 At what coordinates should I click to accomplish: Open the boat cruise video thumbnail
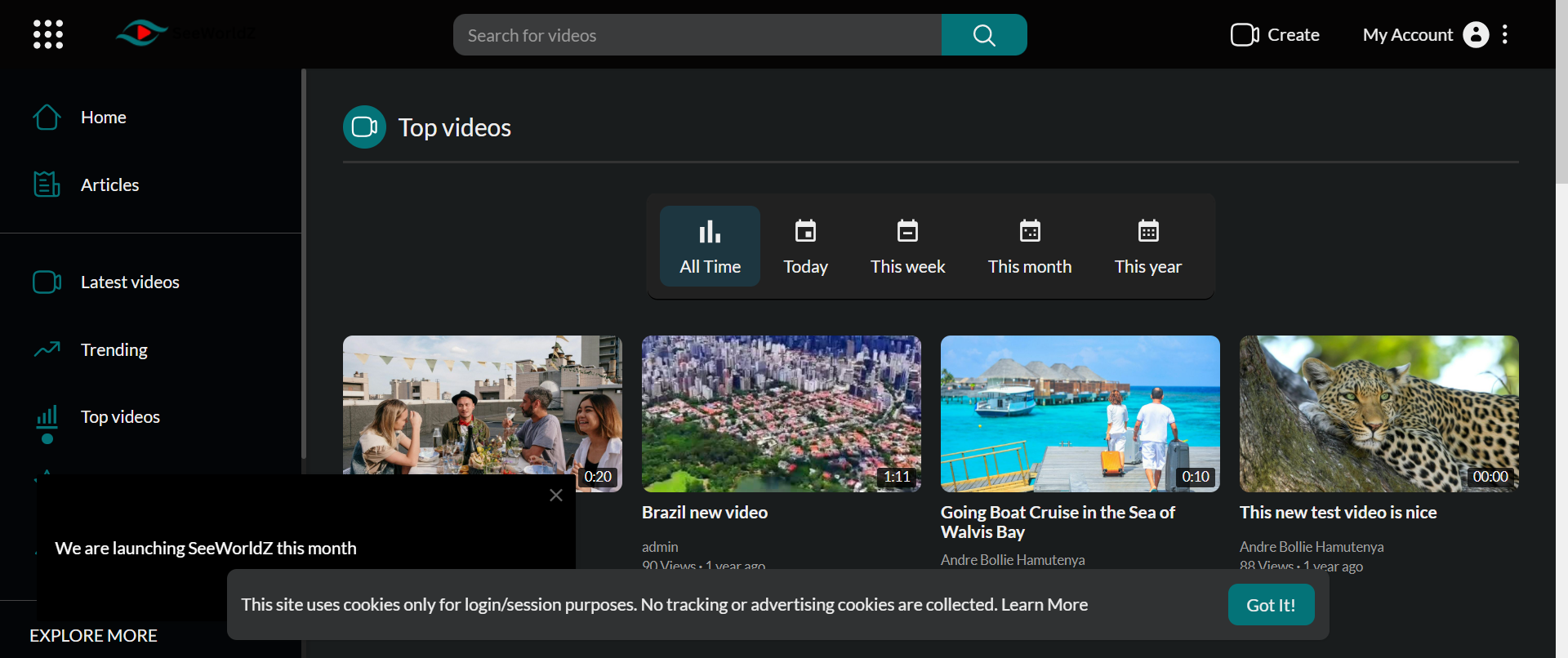(x=1080, y=414)
